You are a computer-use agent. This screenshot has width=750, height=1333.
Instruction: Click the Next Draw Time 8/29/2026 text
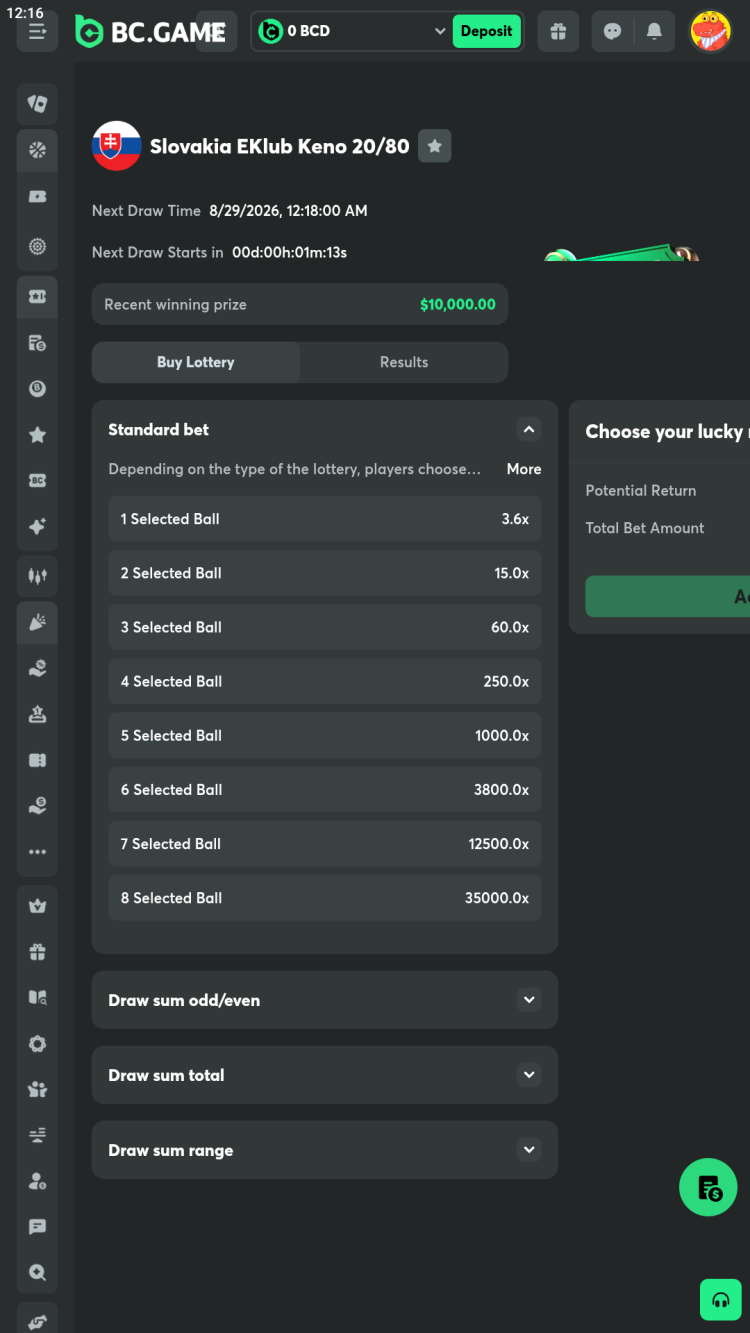pyautogui.click(x=230, y=211)
